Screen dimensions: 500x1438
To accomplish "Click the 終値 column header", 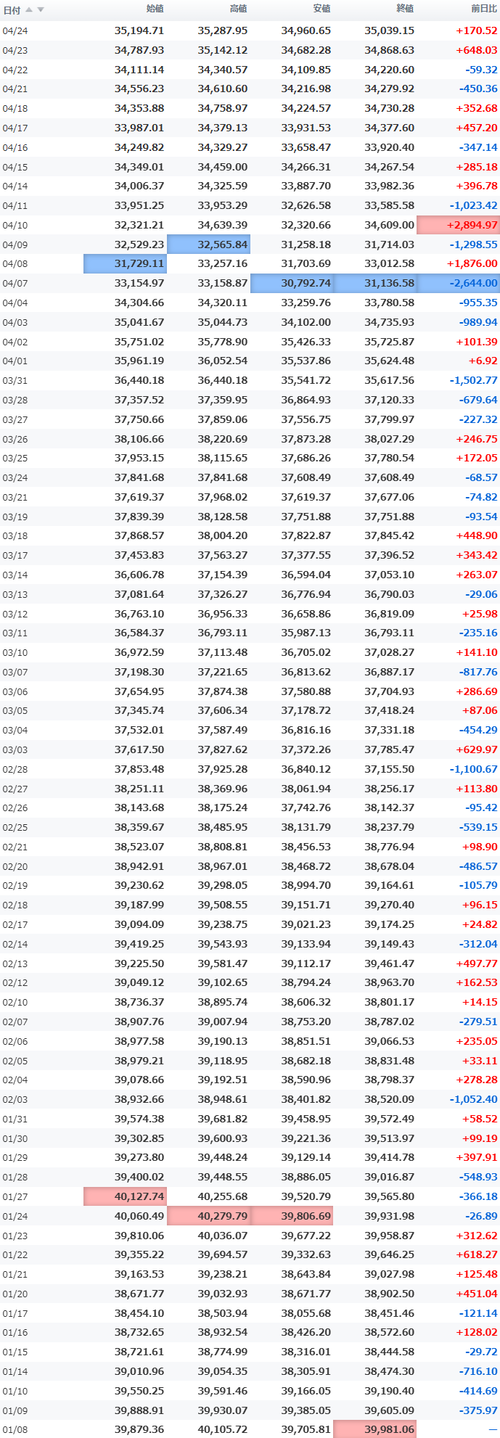I will (404, 9).
